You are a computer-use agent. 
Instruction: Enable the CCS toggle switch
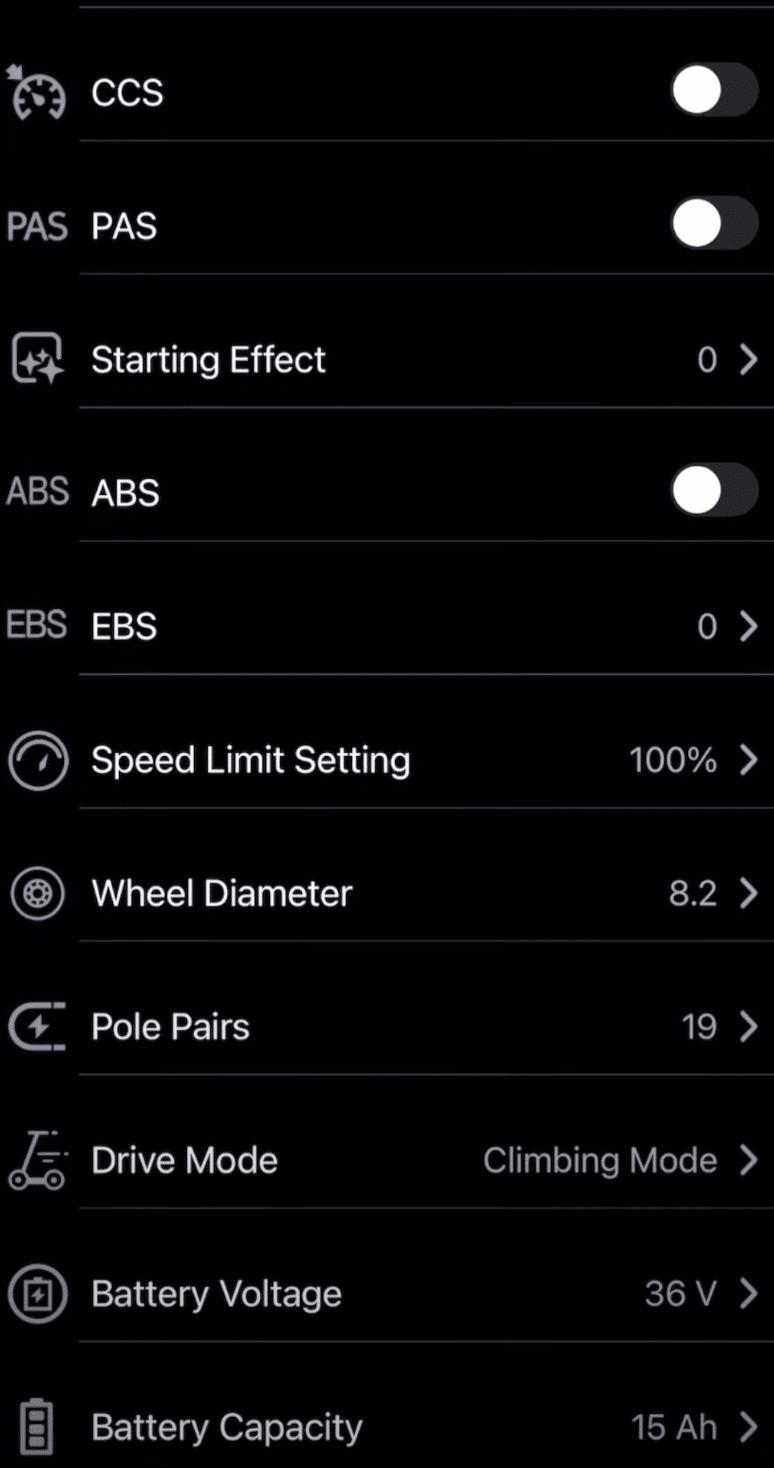tap(714, 93)
